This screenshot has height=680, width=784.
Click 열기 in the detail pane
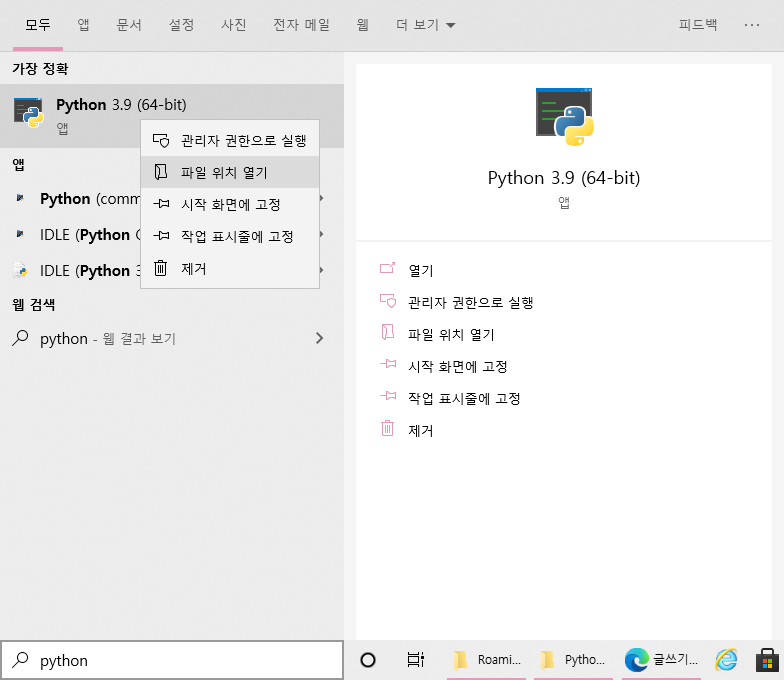(x=420, y=270)
